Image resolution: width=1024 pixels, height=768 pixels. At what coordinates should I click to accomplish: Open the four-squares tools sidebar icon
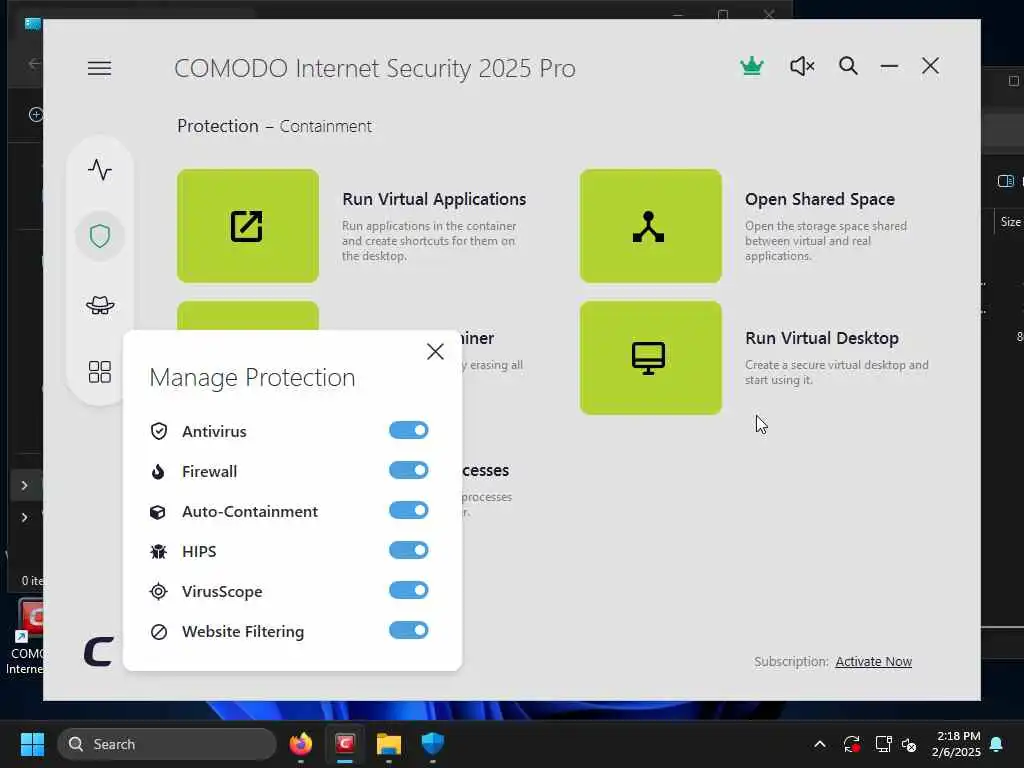(100, 372)
